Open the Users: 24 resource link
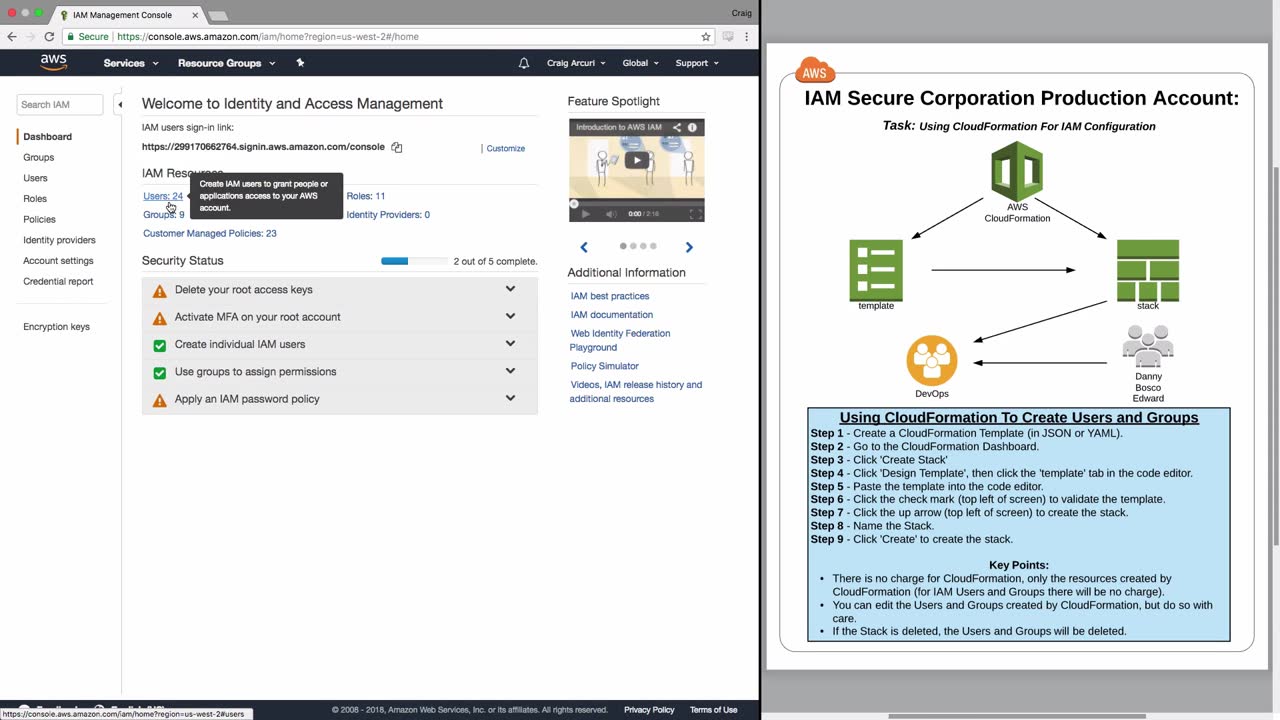The width and height of the screenshot is (1280, 720). click(163, 196)
